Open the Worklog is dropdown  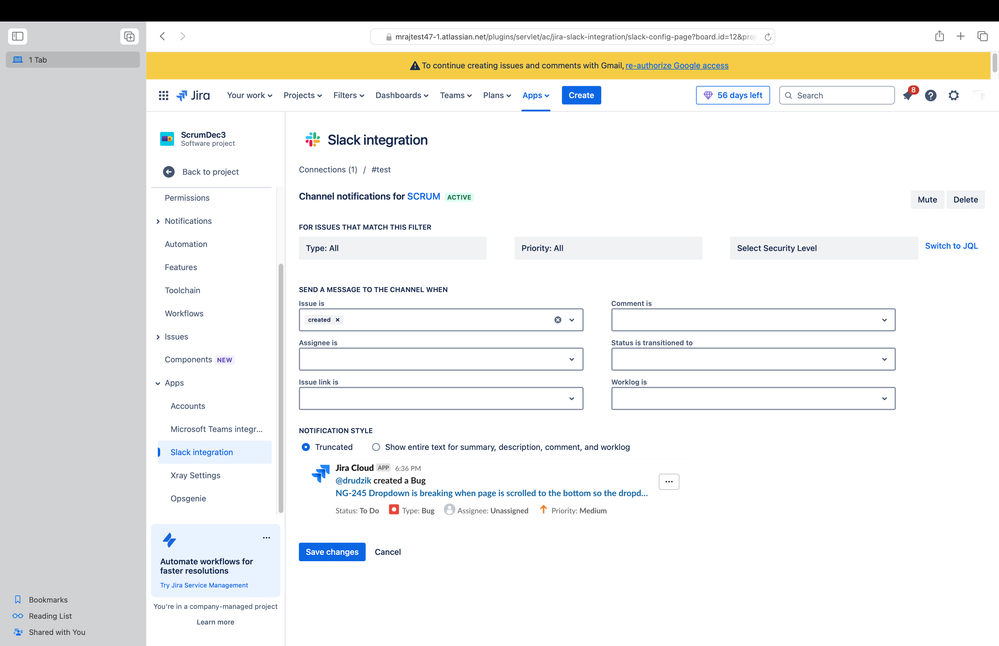[x=753, y=399]
